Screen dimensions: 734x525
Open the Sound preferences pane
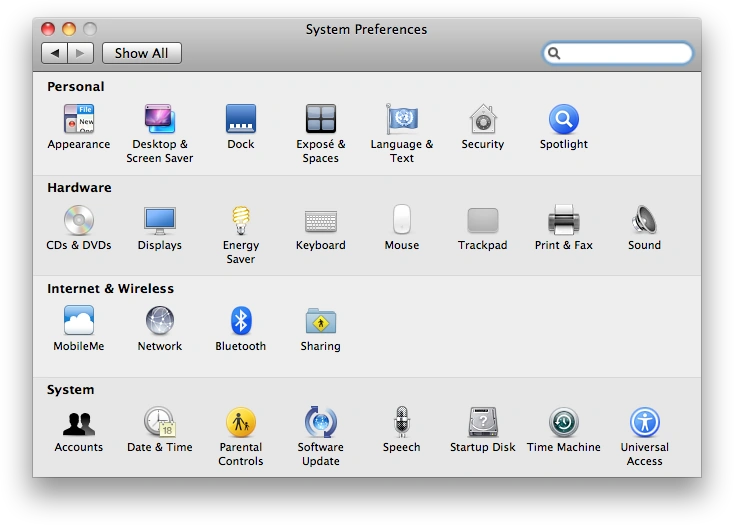tap(645, 221)
